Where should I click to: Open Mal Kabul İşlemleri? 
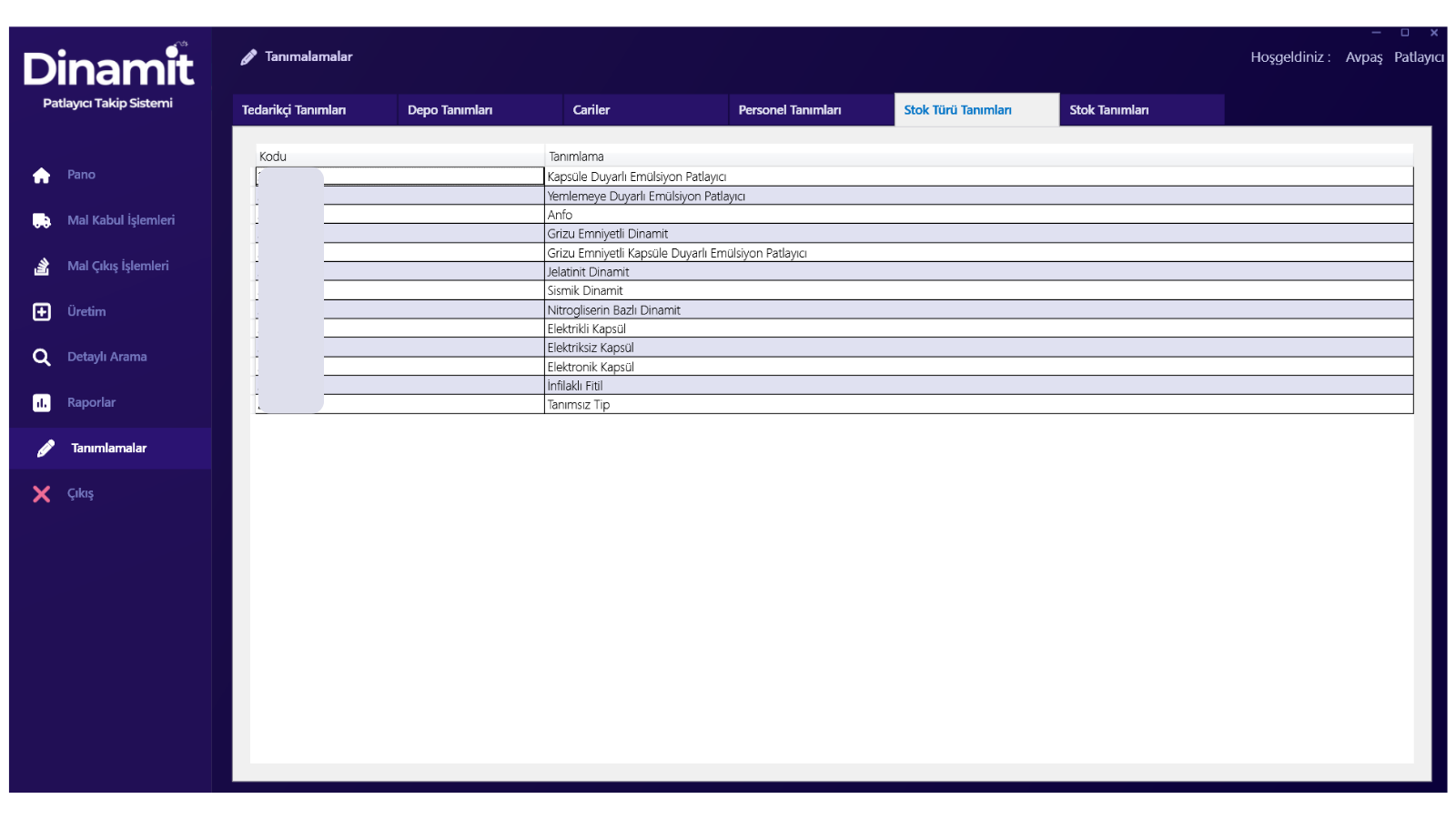(x=121, y=220)
